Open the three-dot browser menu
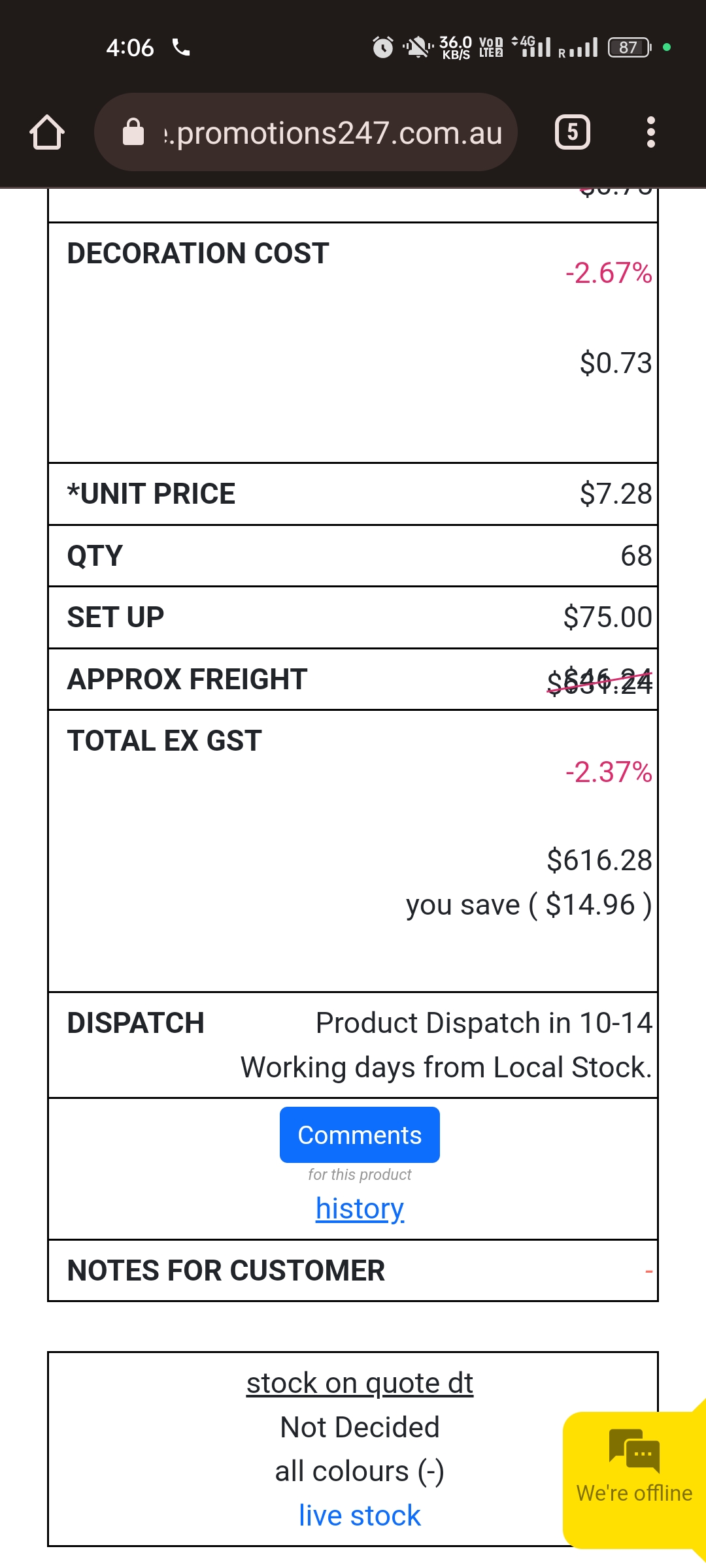 [650, 133]
